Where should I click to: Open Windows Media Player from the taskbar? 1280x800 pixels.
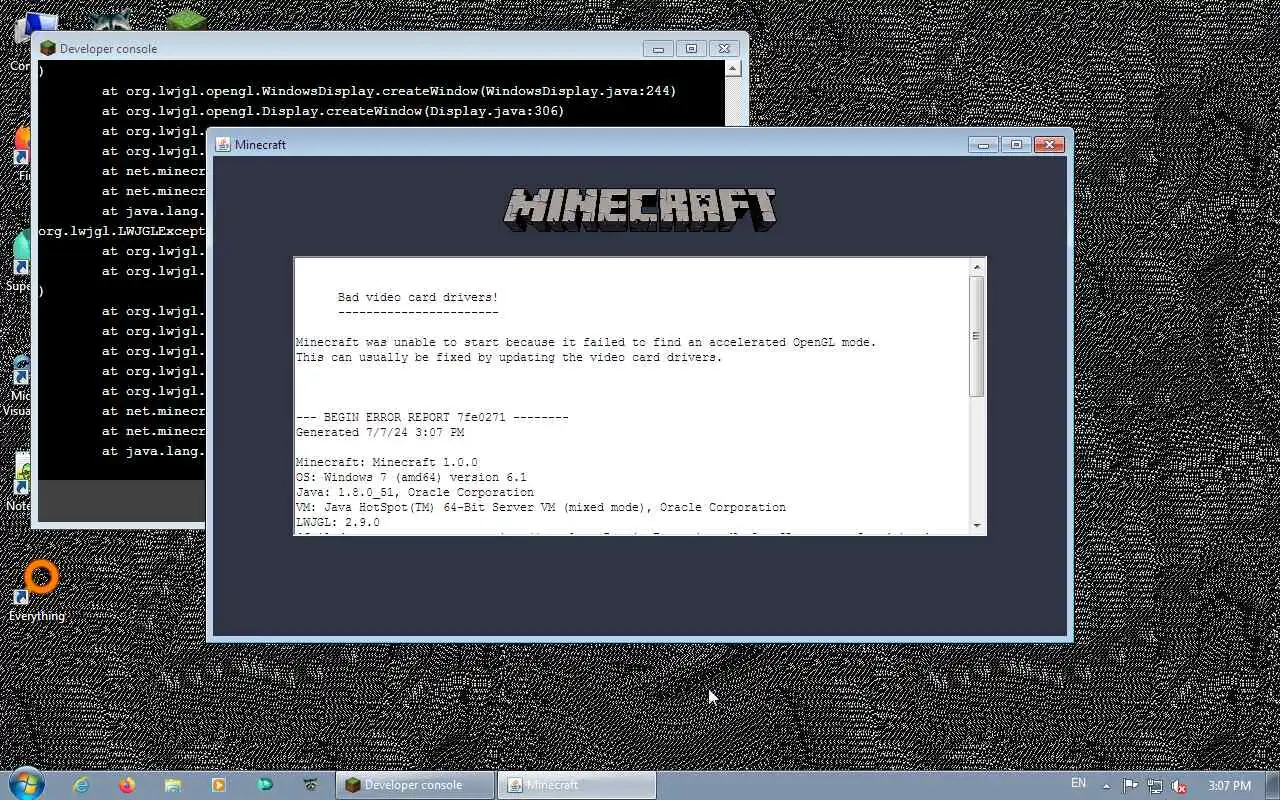pos(219,785)
